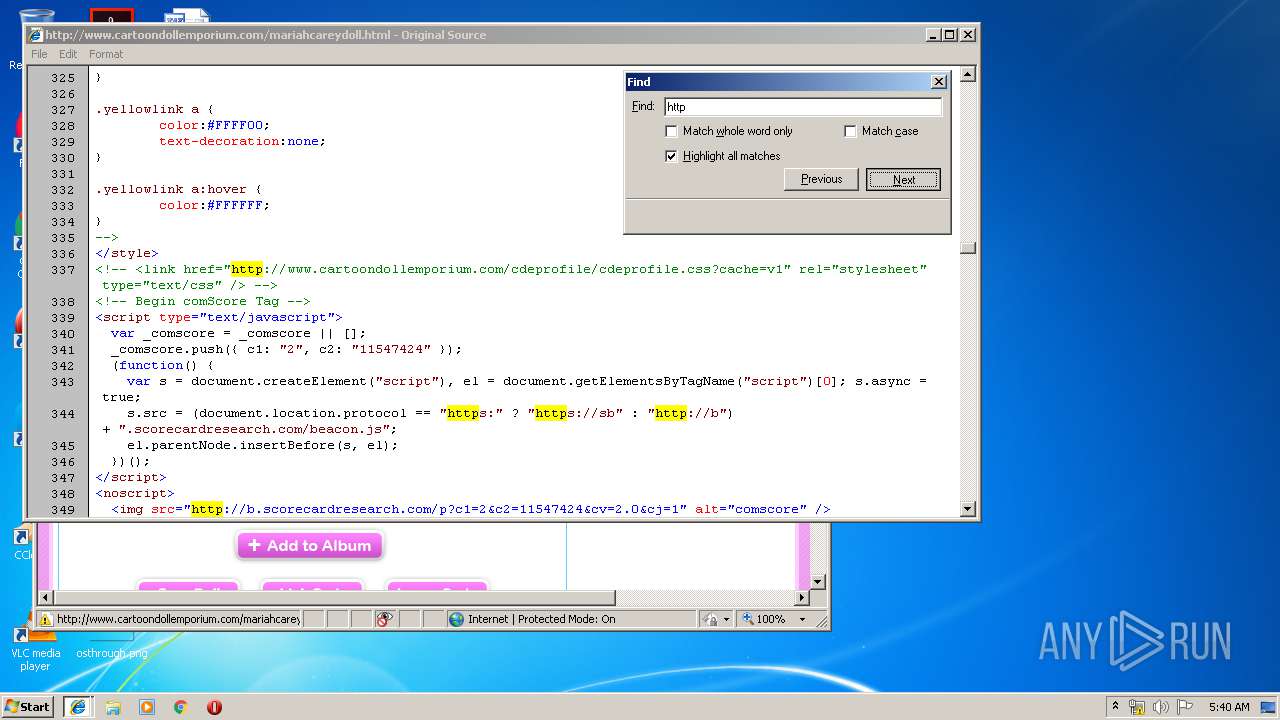Click the highlighted http in the link href line
1280x720 pixels.
(247, 269)
